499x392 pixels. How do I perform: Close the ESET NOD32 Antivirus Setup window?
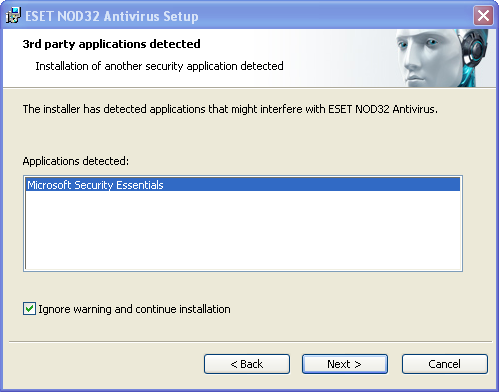[483, 15]
